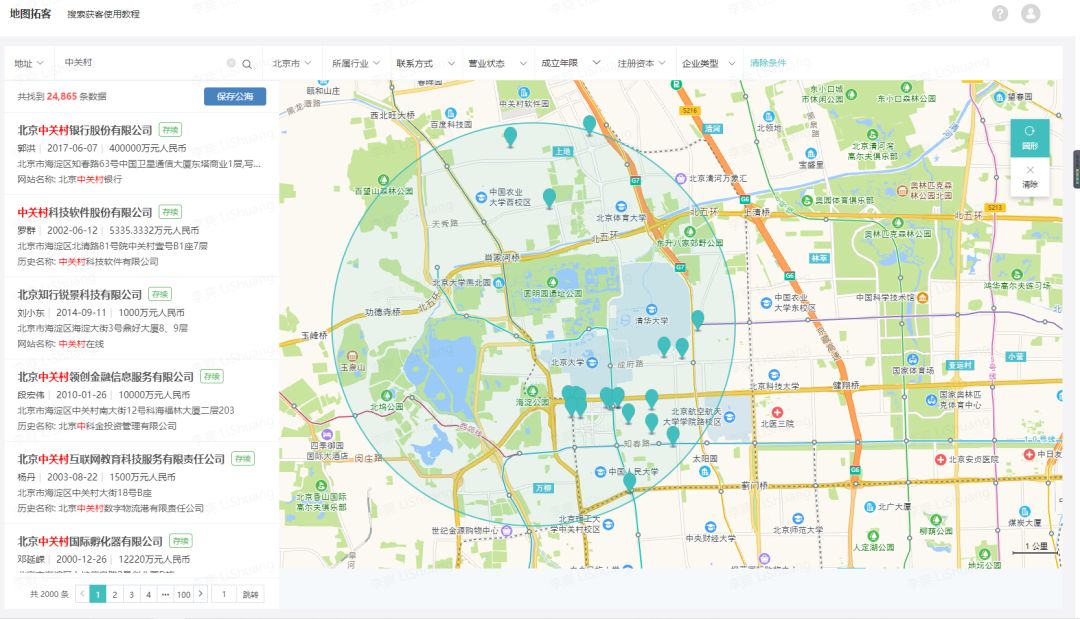Open 中关村科技软件股份有限公司 company result
The image size is (1080, 619).
85,212
